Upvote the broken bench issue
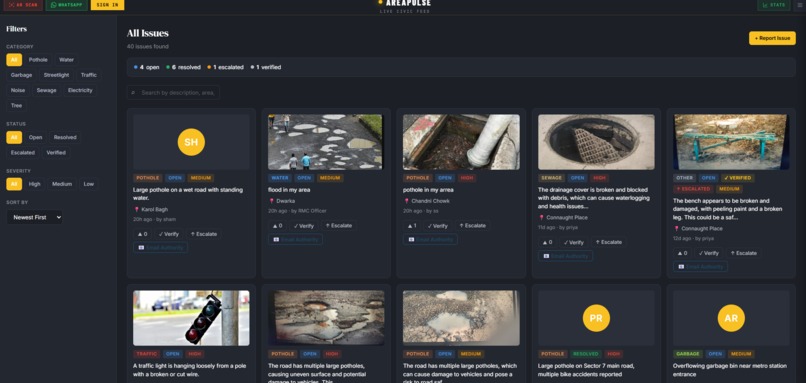 (683, 253)
